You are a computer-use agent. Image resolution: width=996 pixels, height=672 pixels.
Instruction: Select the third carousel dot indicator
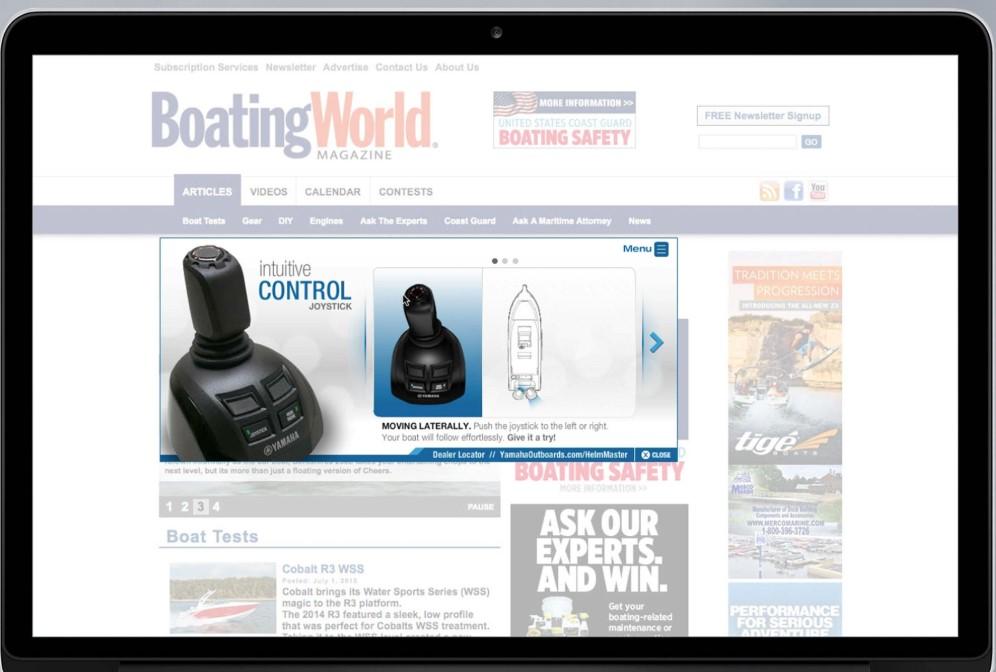click(x=516, y=261)
